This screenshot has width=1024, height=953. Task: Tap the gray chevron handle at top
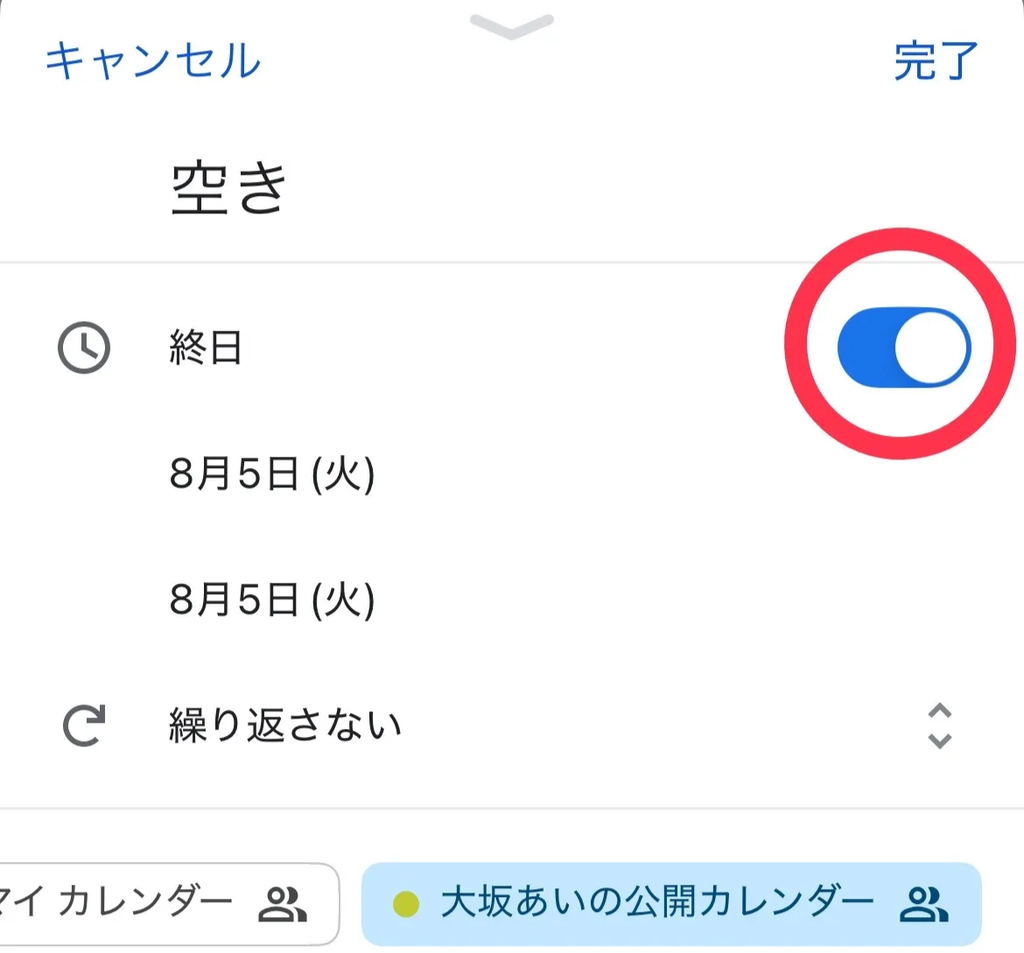511,28
